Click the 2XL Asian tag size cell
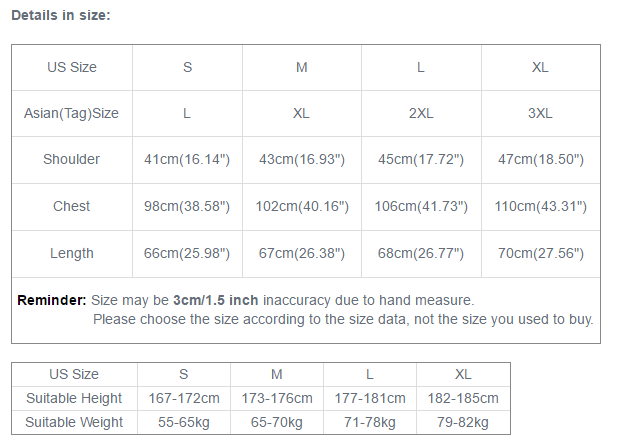The height and width of the screenshot is (443, 620). [421, 113]
